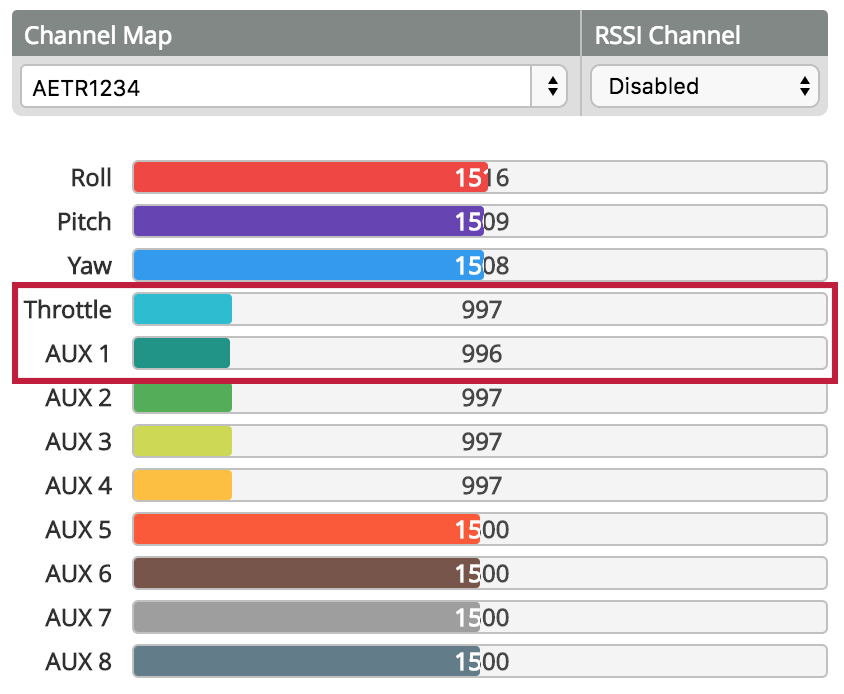
Task: Click the AUX 8 text label
Action: [x=78, y=662]
